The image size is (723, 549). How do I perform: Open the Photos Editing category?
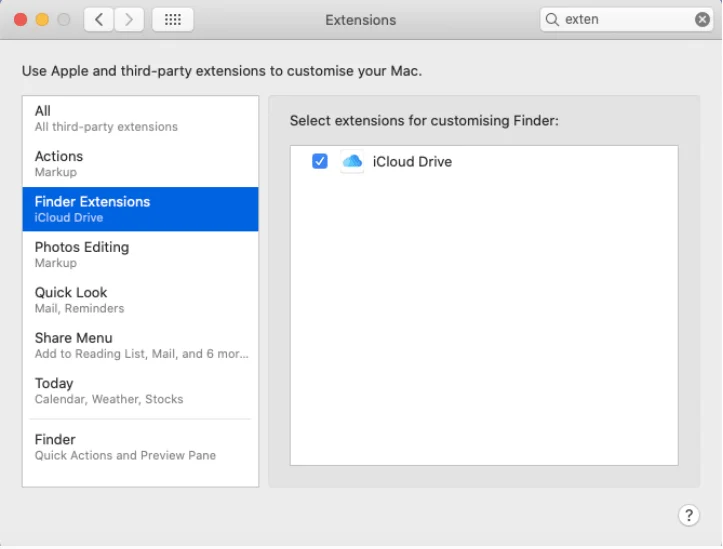tap(140, 254)
